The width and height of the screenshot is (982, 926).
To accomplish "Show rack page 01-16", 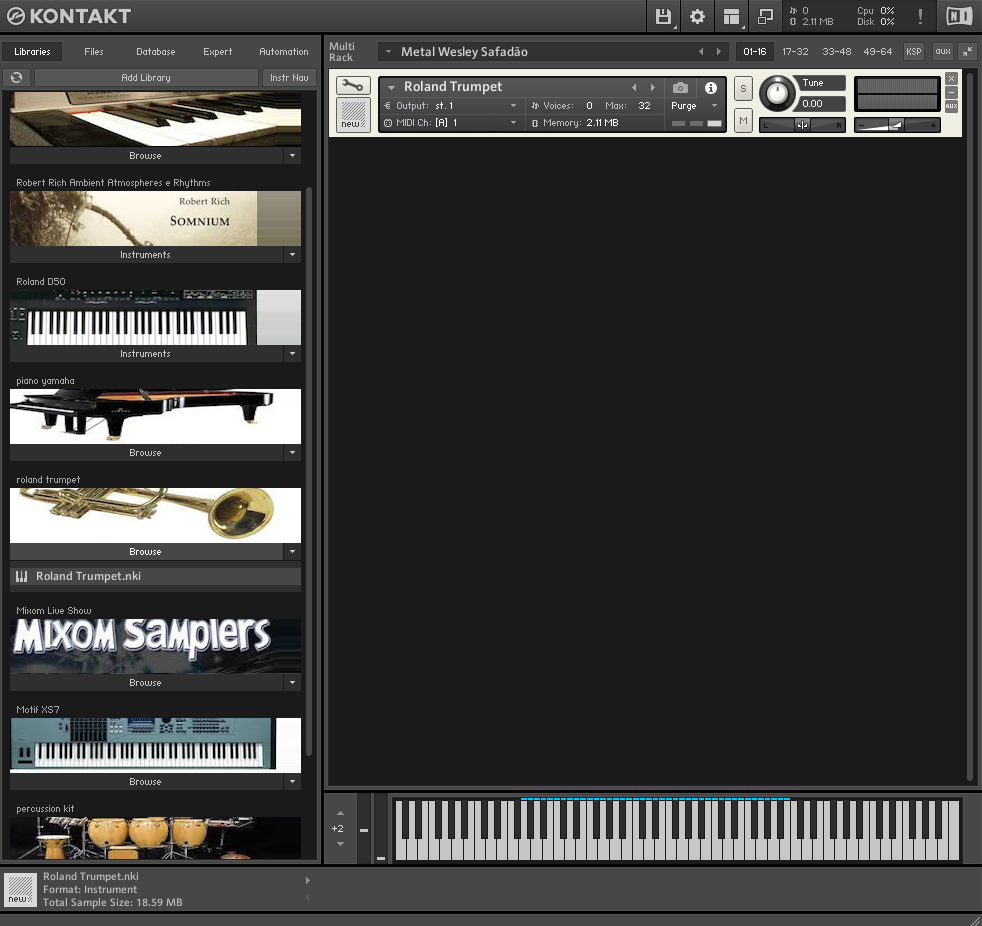I will 755,51.
